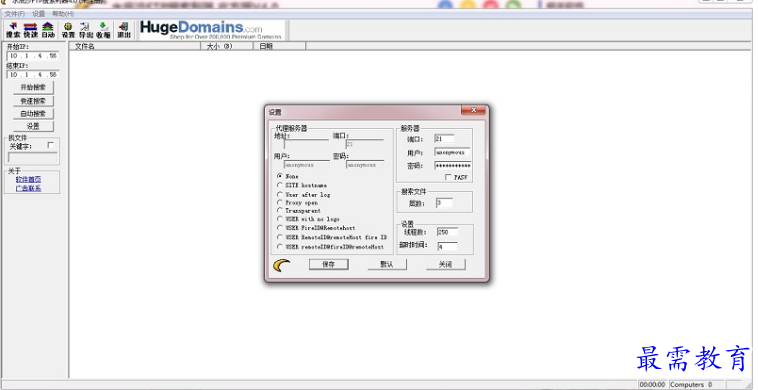The width and height of the screenshot is (758, 390).
Task: Enable the PASV checkbox
Action: click(448, 177)
